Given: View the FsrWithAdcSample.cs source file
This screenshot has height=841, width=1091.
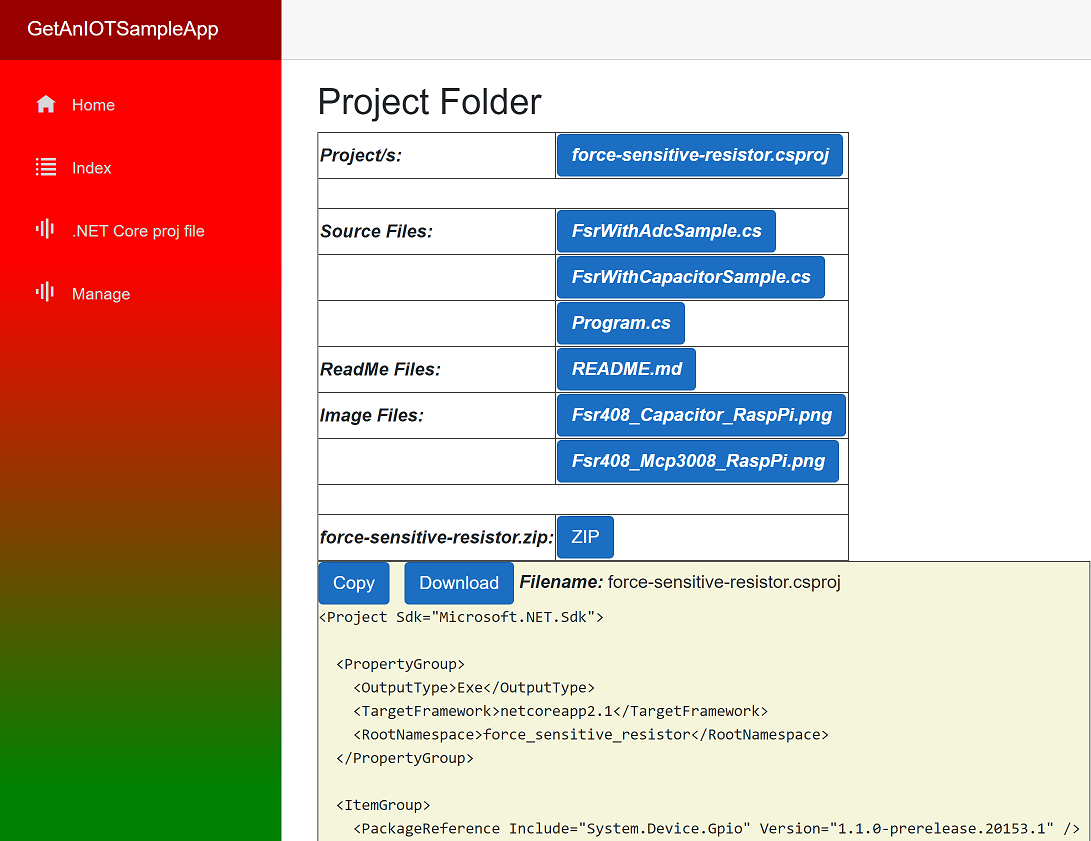Looking at the screenshot, I should click(x=666, y=231).
